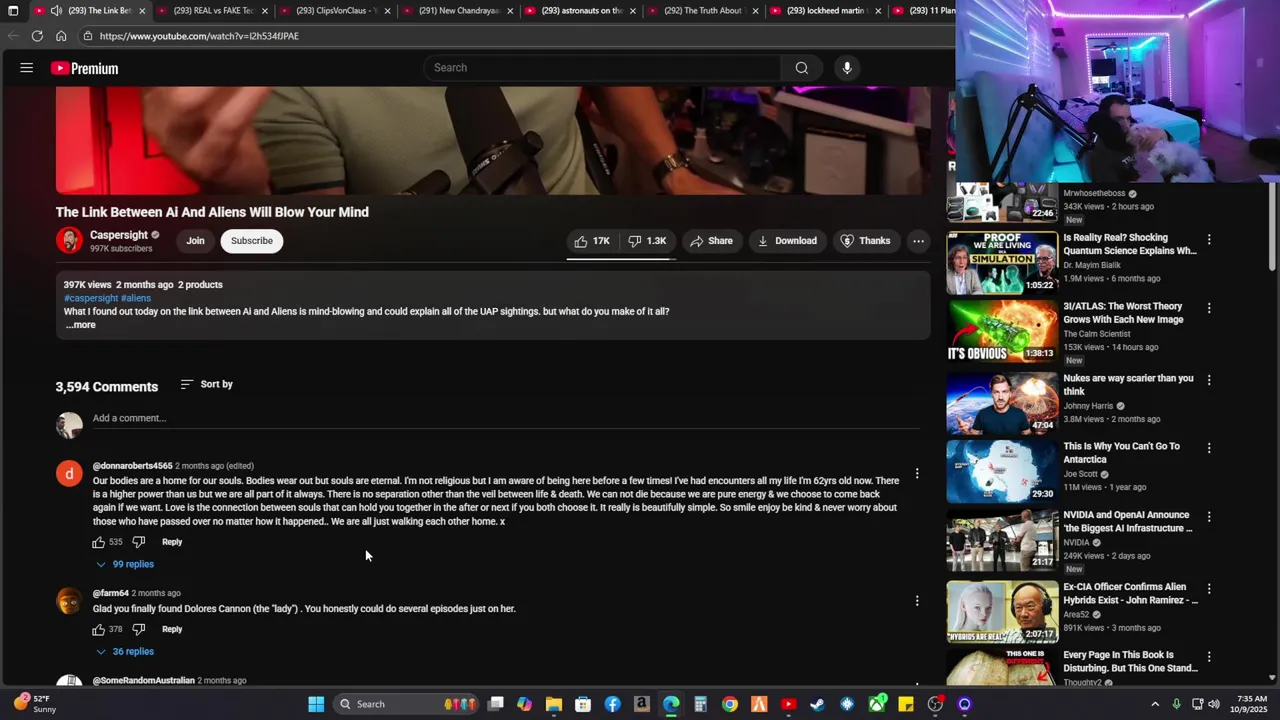Dislike the video with 1.3K thumbs down
Screen dimensions: 1280x720
pyautogui.click(x=647, y=241)
